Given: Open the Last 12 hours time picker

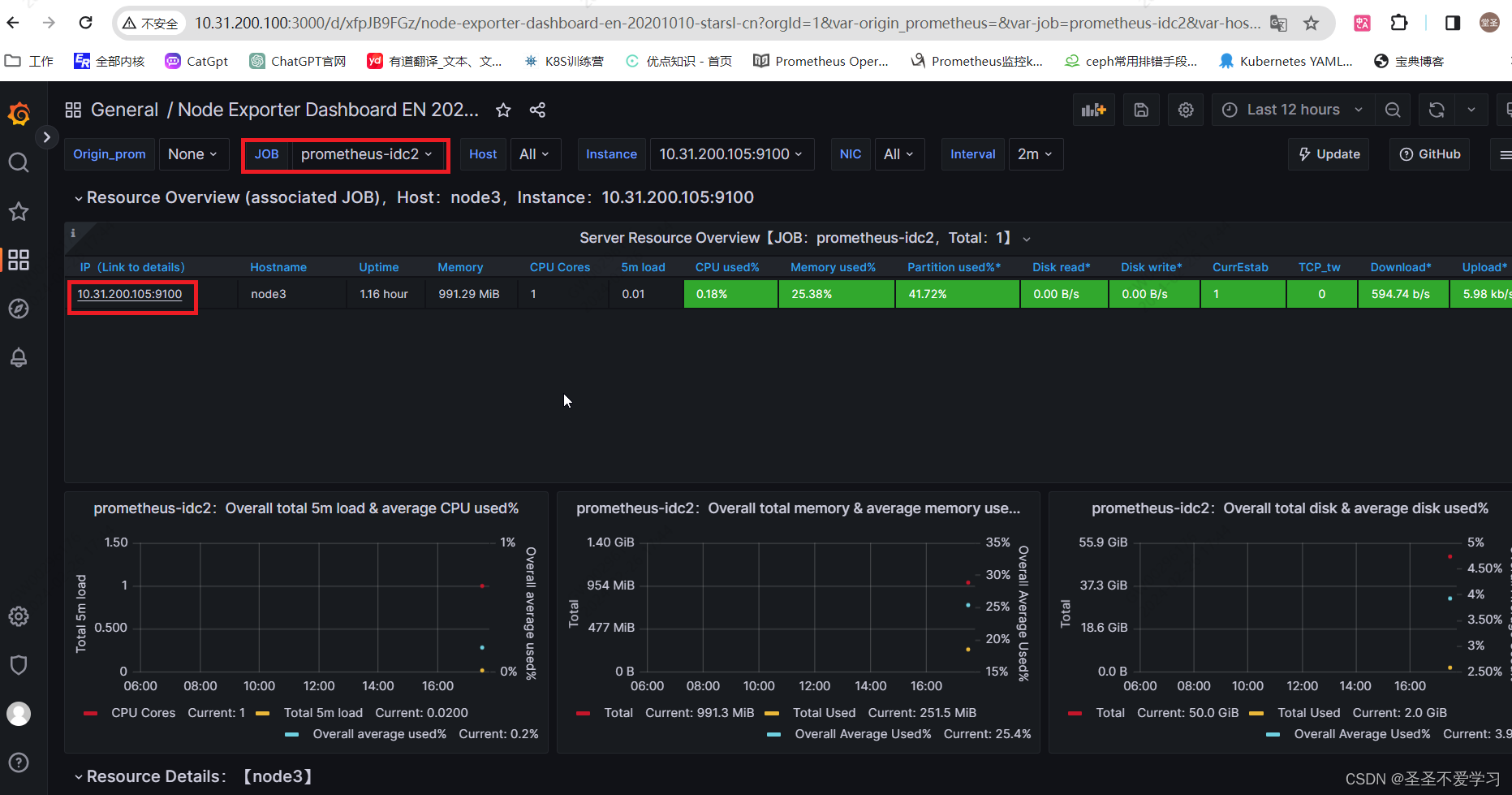Looking at the screenshot, I should (x=1293, y=110).
